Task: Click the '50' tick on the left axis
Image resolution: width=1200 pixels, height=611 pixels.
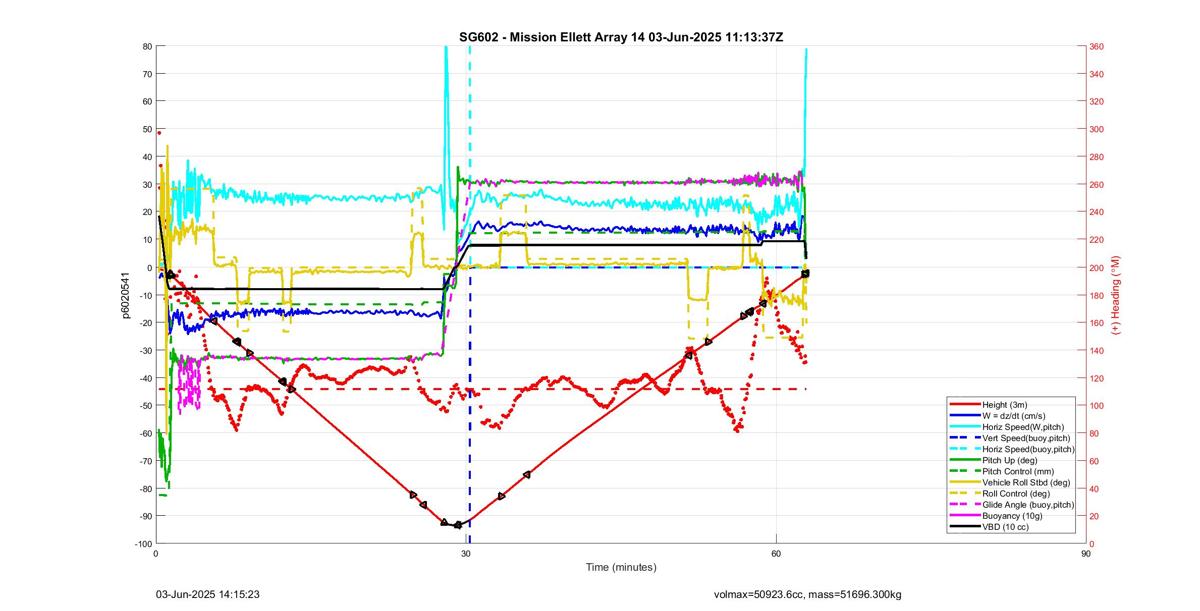Action: coord(146,129)
